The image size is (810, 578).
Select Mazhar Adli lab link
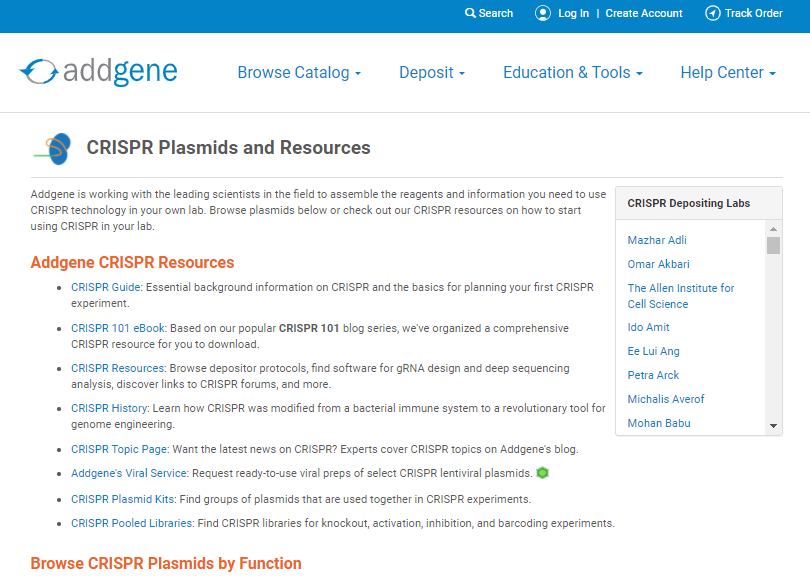[657, 240]
